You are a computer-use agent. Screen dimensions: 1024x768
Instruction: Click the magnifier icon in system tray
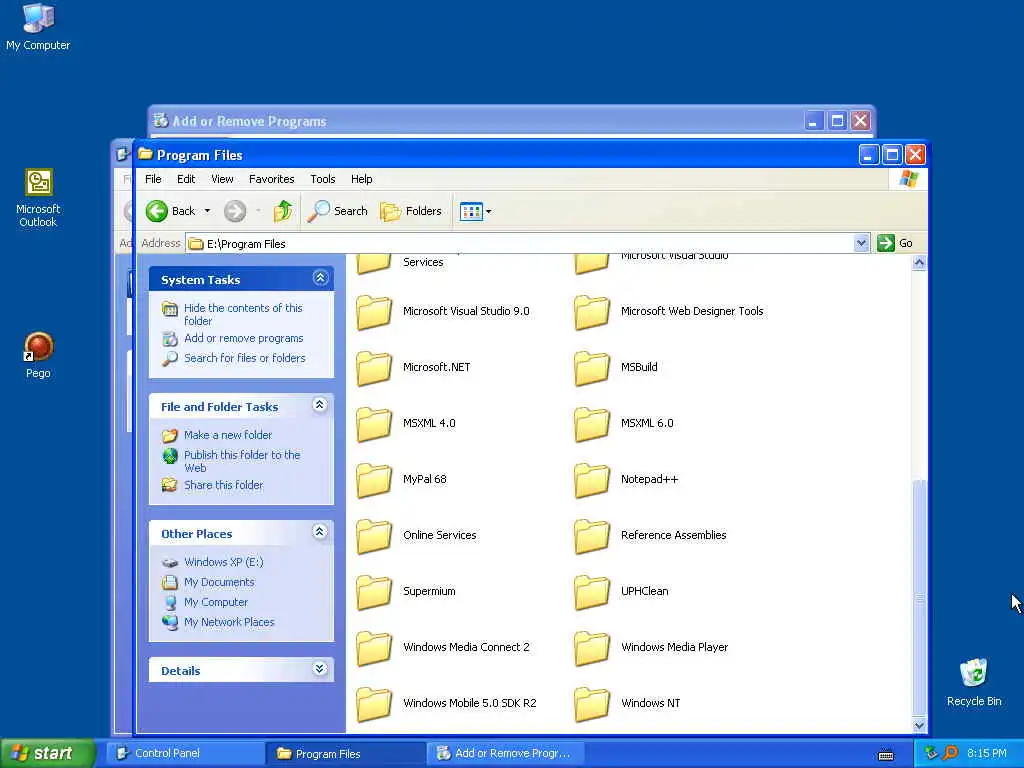pyautogui.click(x=950, y=753)
